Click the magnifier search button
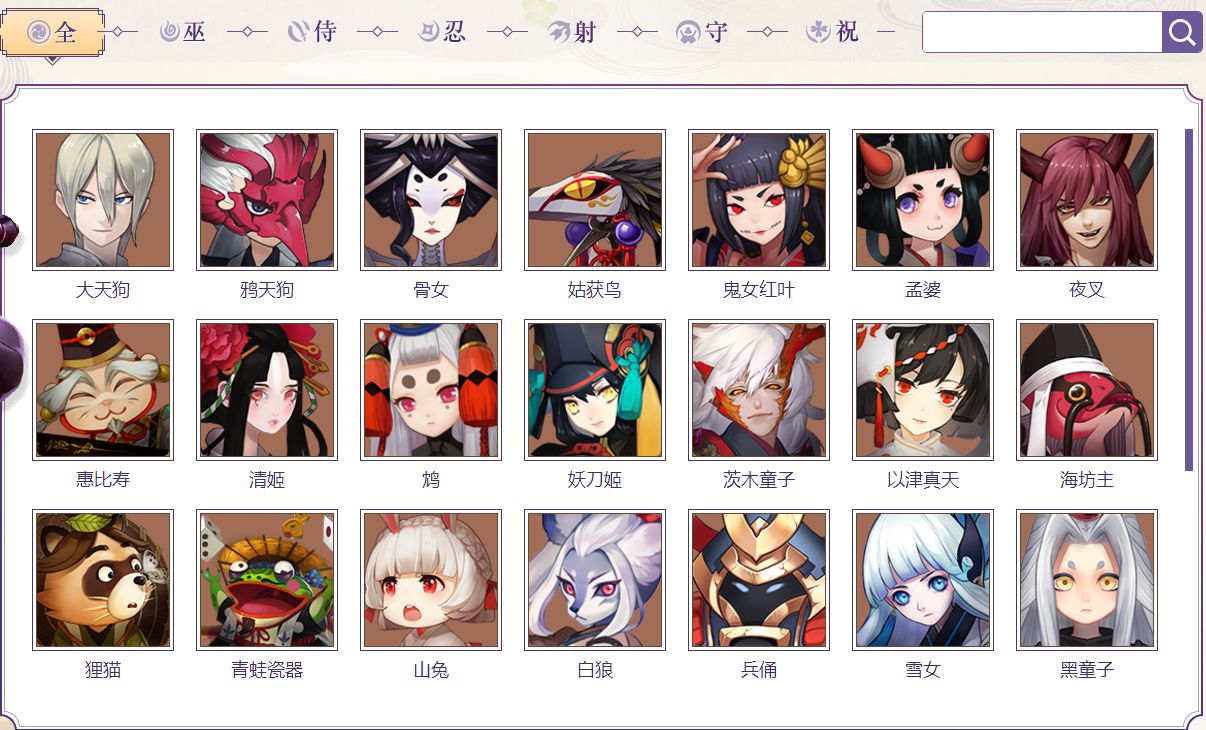1206x730 pixels. point(1182,32)
